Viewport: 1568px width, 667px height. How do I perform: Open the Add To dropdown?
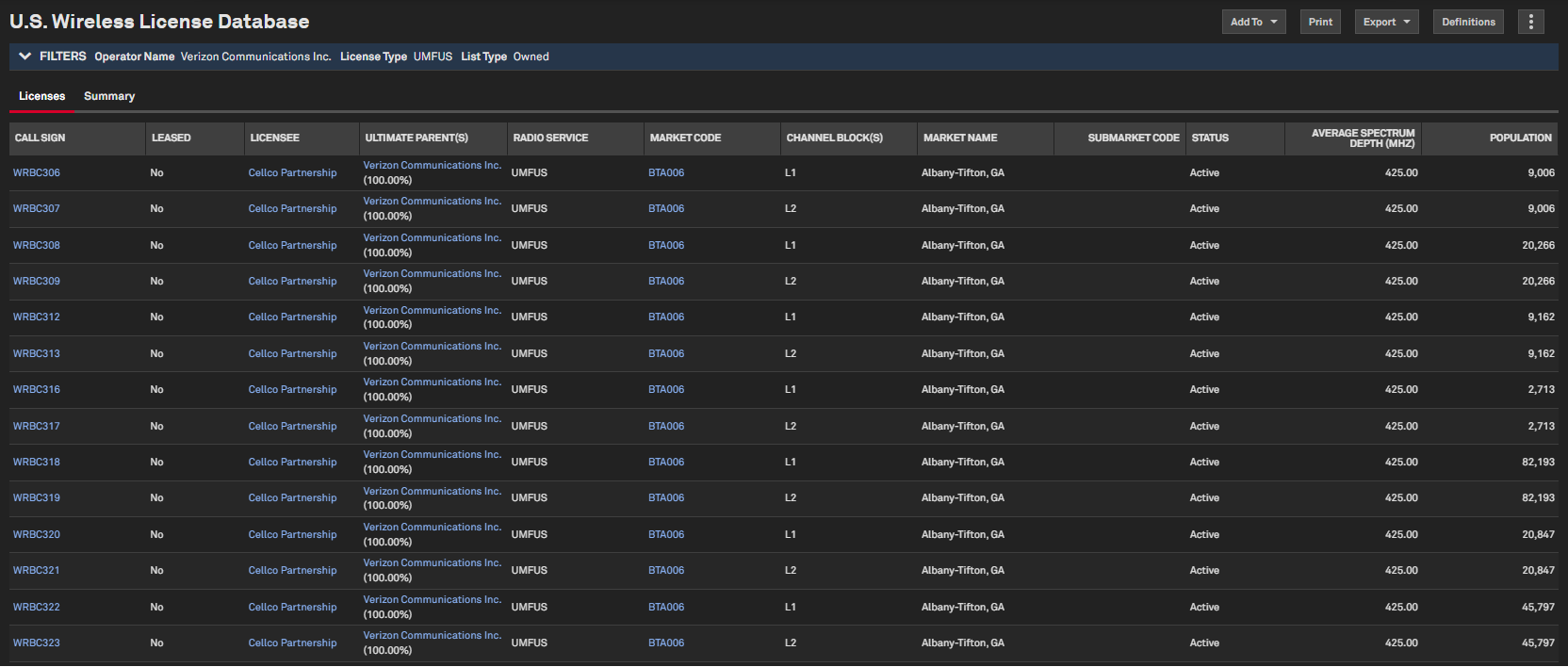click(x=1253, y=22)
